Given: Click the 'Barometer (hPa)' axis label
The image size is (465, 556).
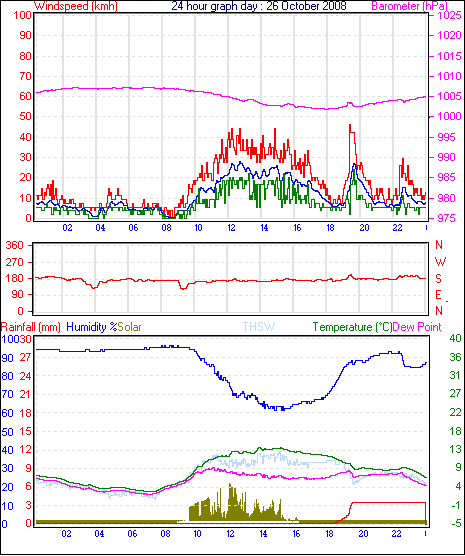Looking at the screenshot, I should tap(409, 6).
